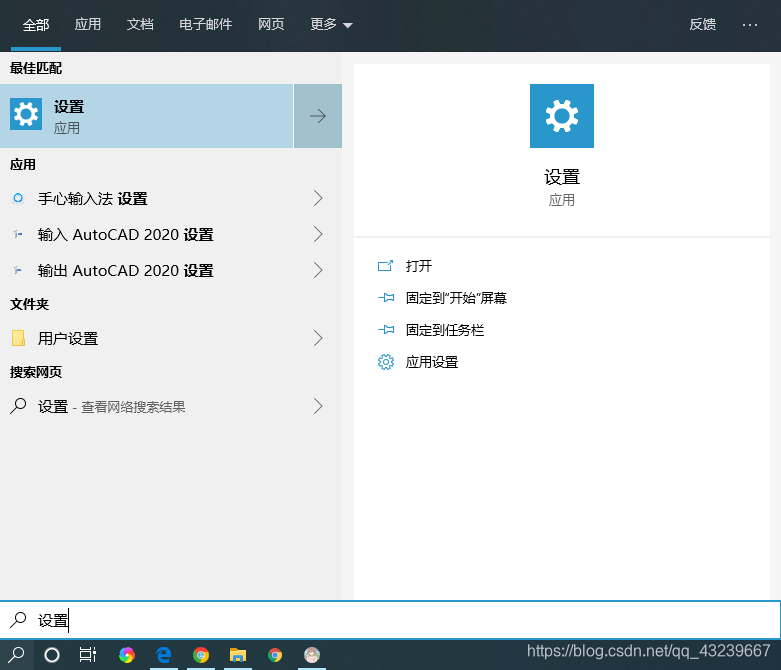Open the three-dots options menu
Screen dimensions: 781x670
[x=750, y=24]
